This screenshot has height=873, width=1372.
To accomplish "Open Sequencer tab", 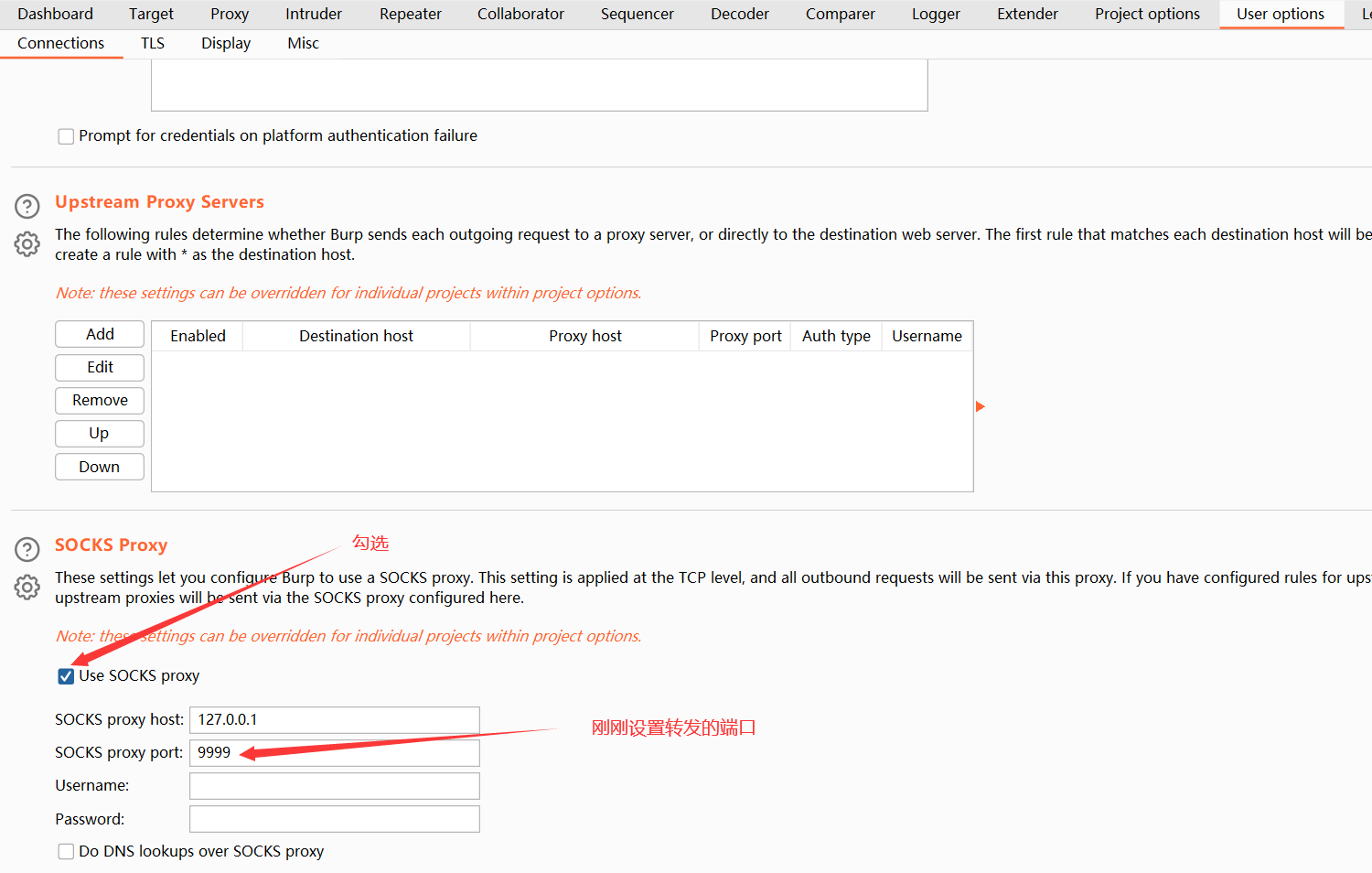I will point(638,14).
